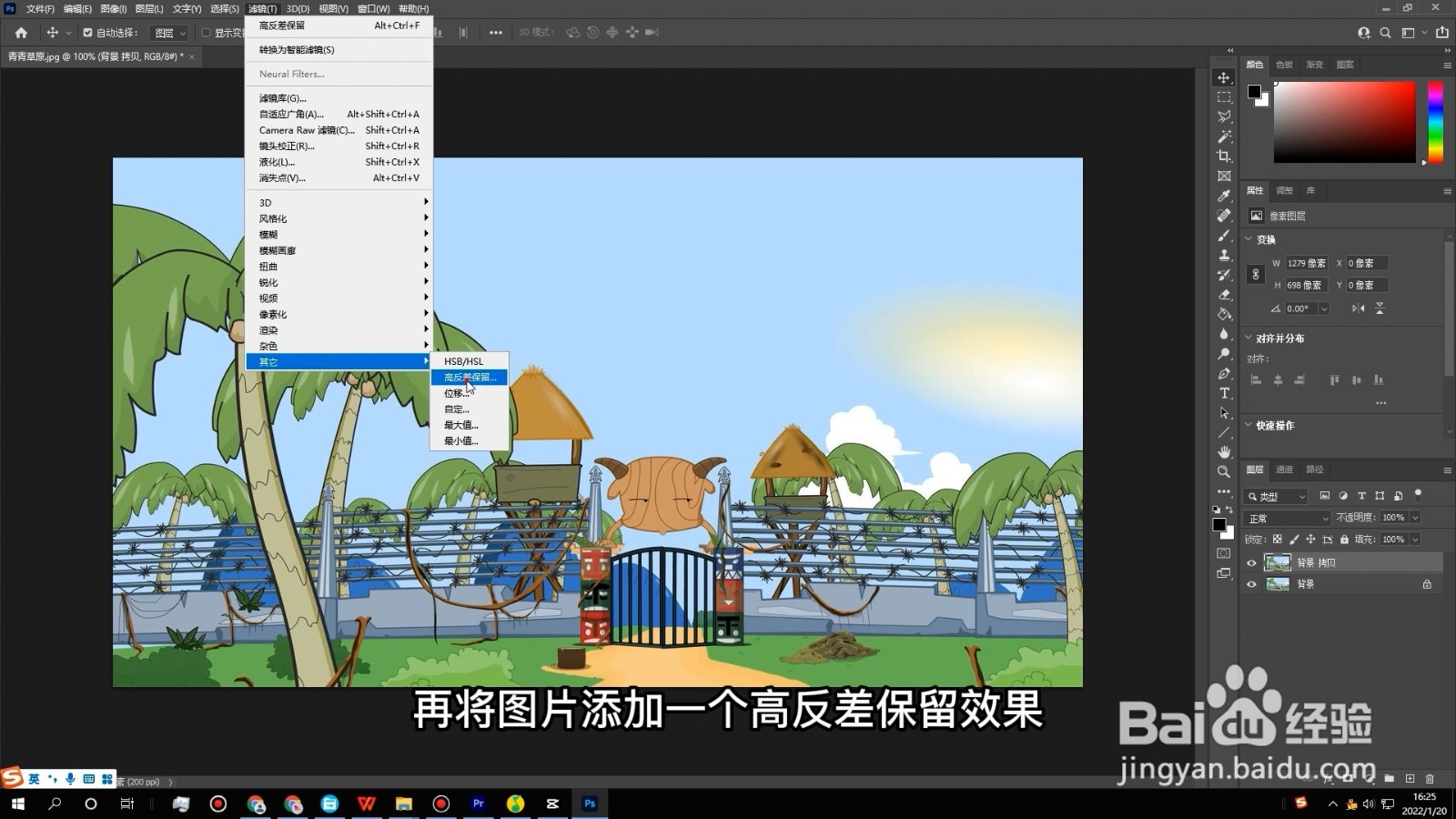Click the Windows Start button
This screenshot has width=1456, height=819.
click(x=17, y=804)
